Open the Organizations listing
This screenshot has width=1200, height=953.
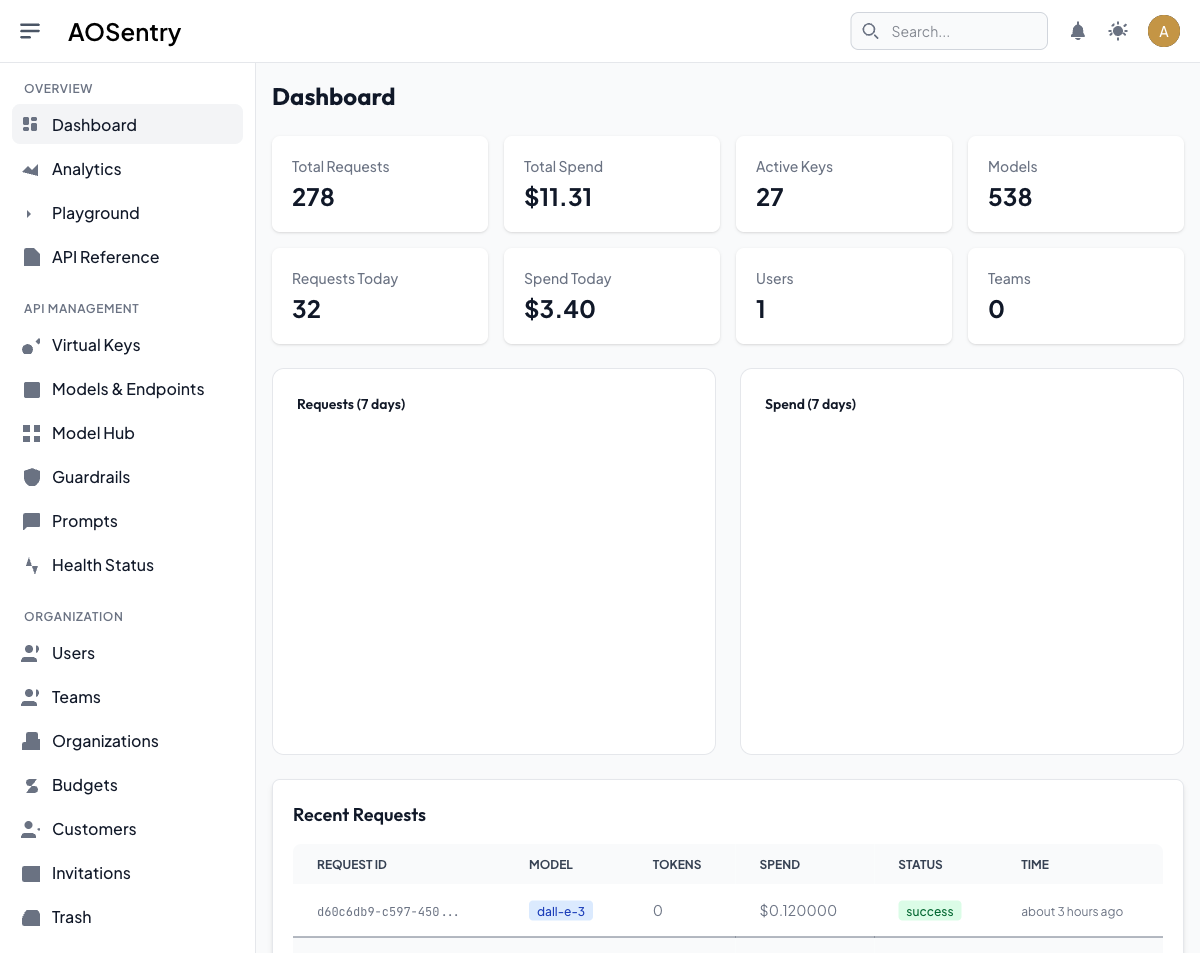(105, 741)
